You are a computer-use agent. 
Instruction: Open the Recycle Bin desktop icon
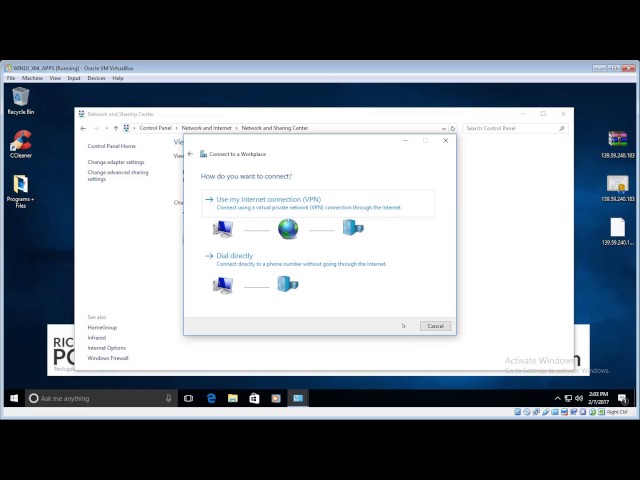click(x=20, y=101)
